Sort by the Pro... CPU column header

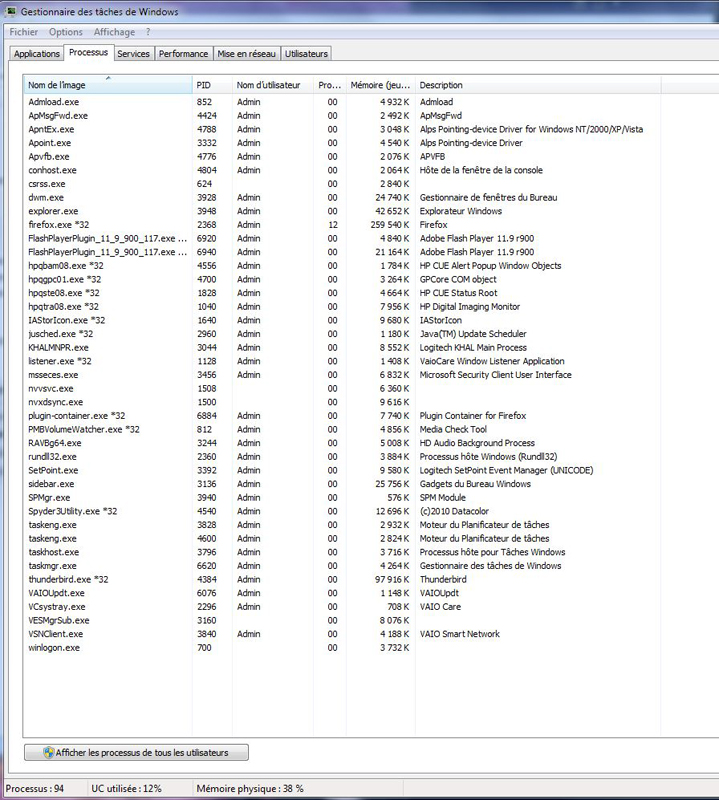[x=330, y=85]
